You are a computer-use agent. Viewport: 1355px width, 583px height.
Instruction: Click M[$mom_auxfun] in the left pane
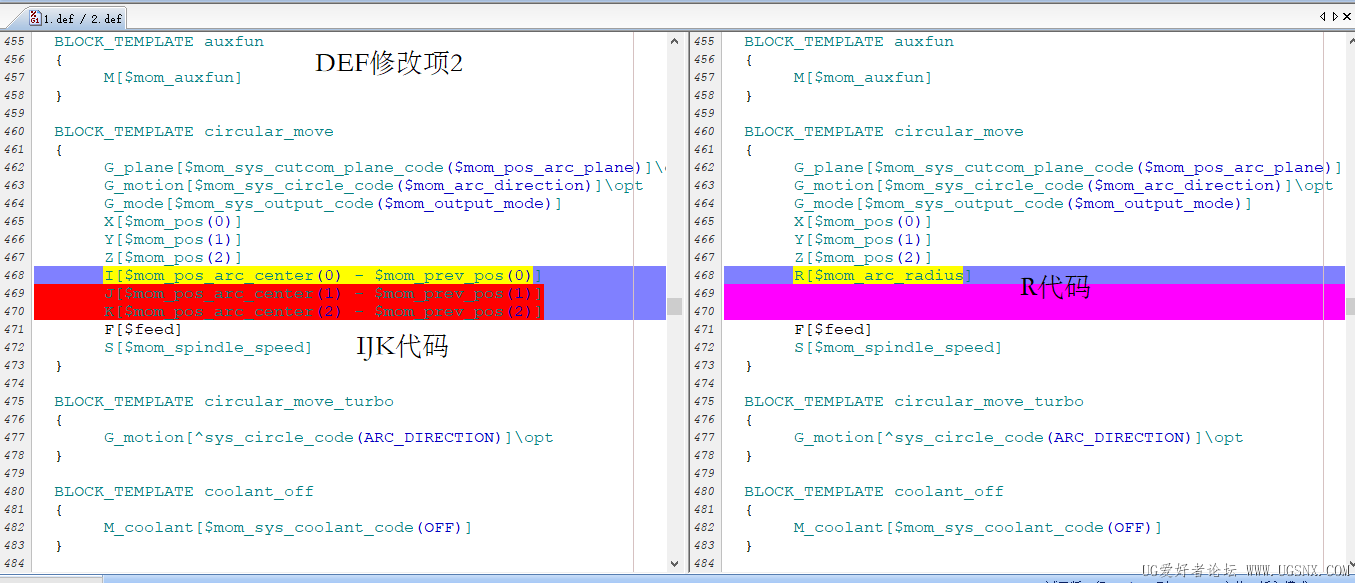click(173, 77)
